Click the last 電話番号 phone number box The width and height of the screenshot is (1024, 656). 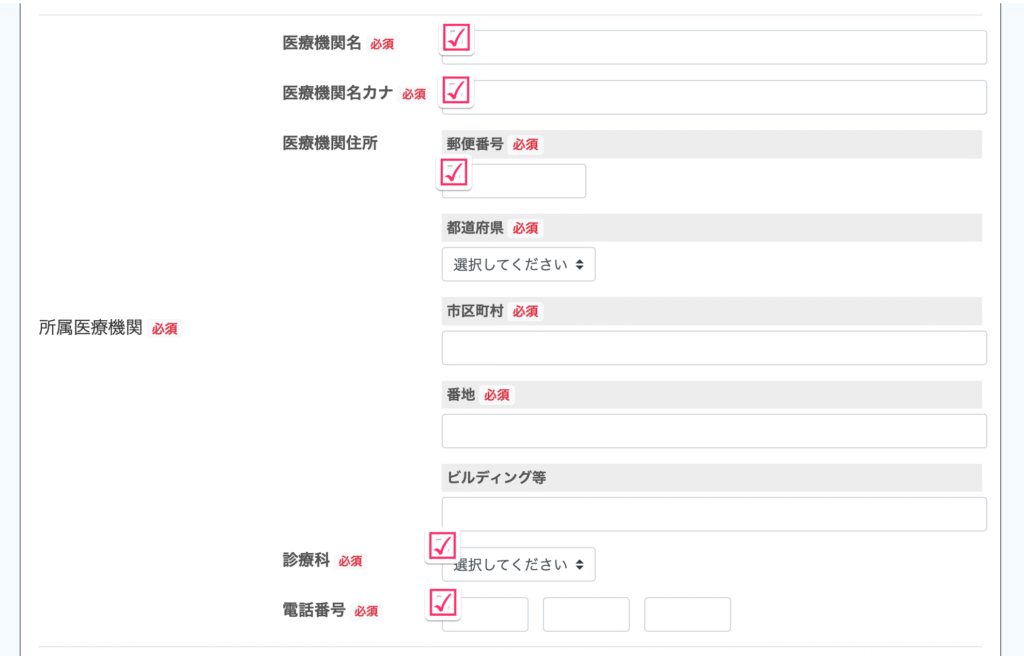[x=687, y=615]
